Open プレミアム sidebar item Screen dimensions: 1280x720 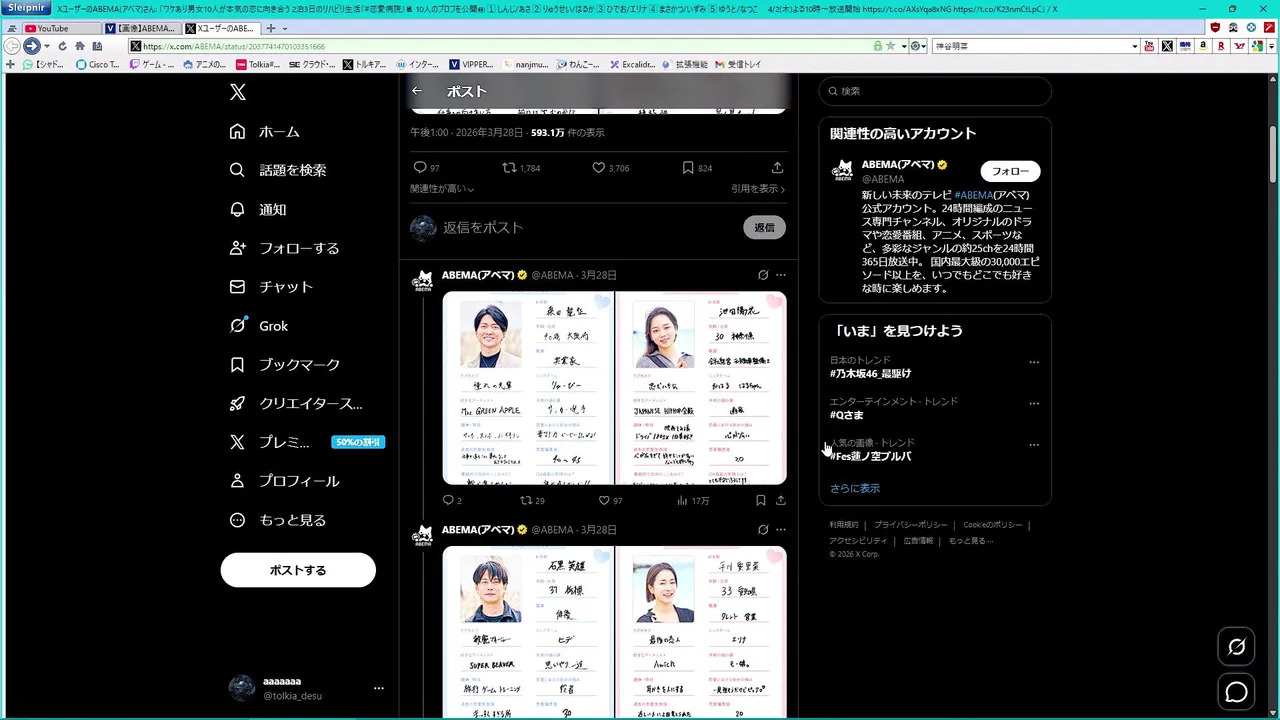click(307, 442)
